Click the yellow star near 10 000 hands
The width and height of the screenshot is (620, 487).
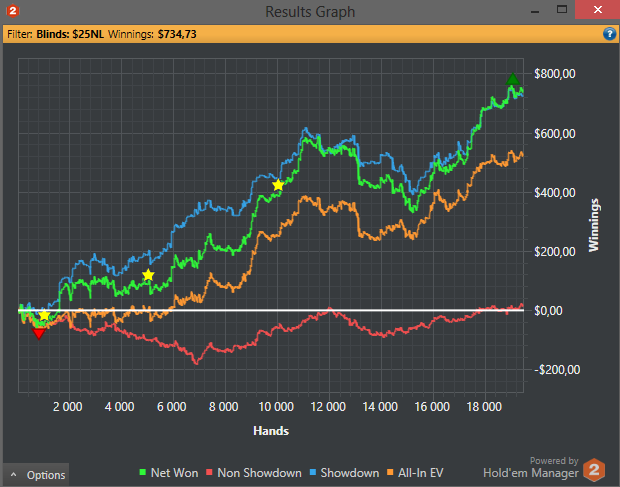278,185
